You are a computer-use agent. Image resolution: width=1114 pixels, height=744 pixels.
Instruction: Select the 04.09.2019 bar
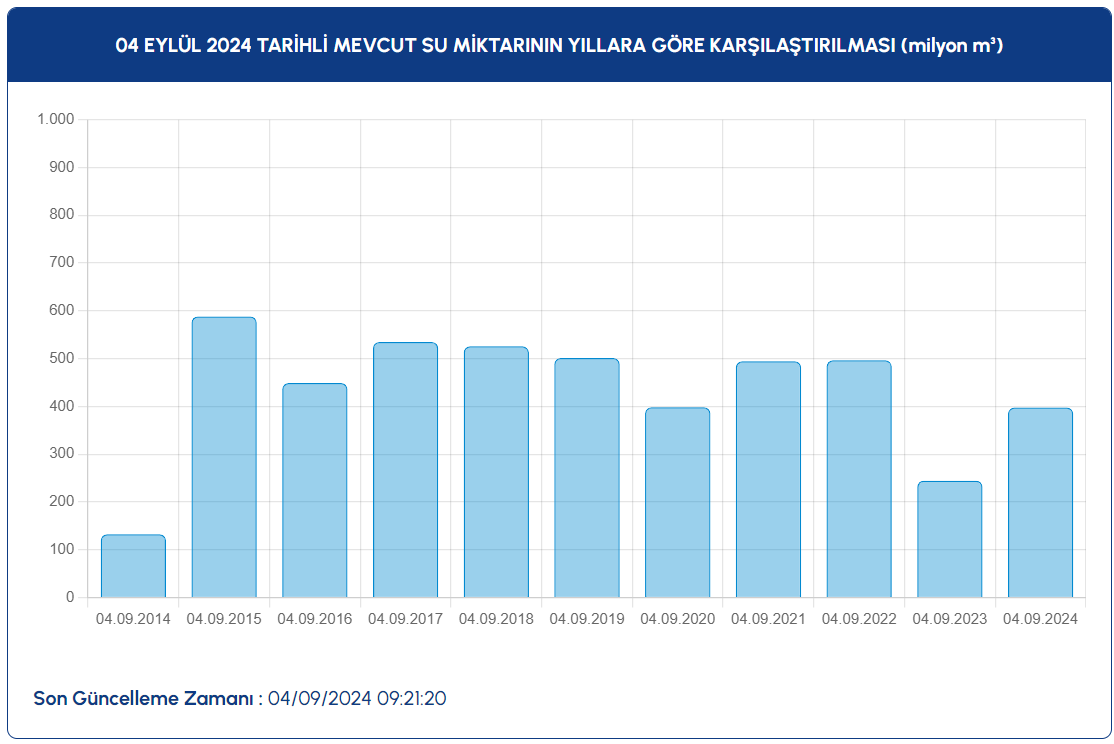[x=587, y=478]
